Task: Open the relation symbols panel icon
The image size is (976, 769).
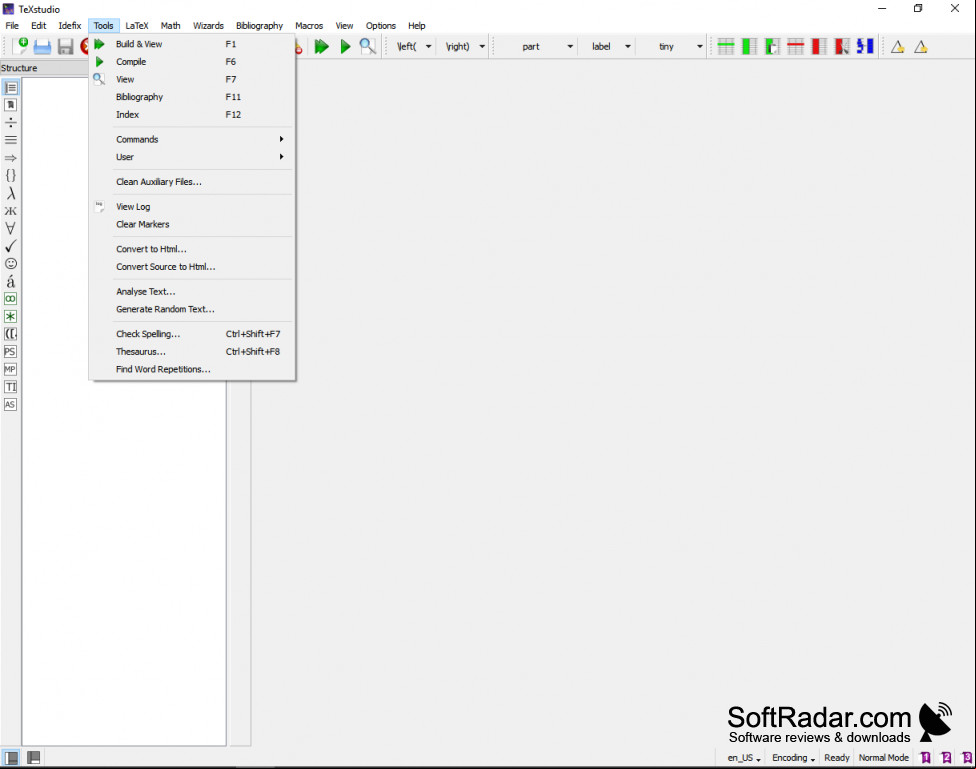Action: point(11,140)
